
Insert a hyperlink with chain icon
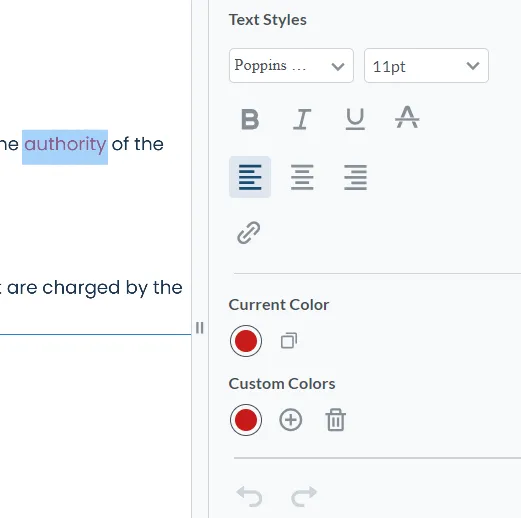(249, 232)
